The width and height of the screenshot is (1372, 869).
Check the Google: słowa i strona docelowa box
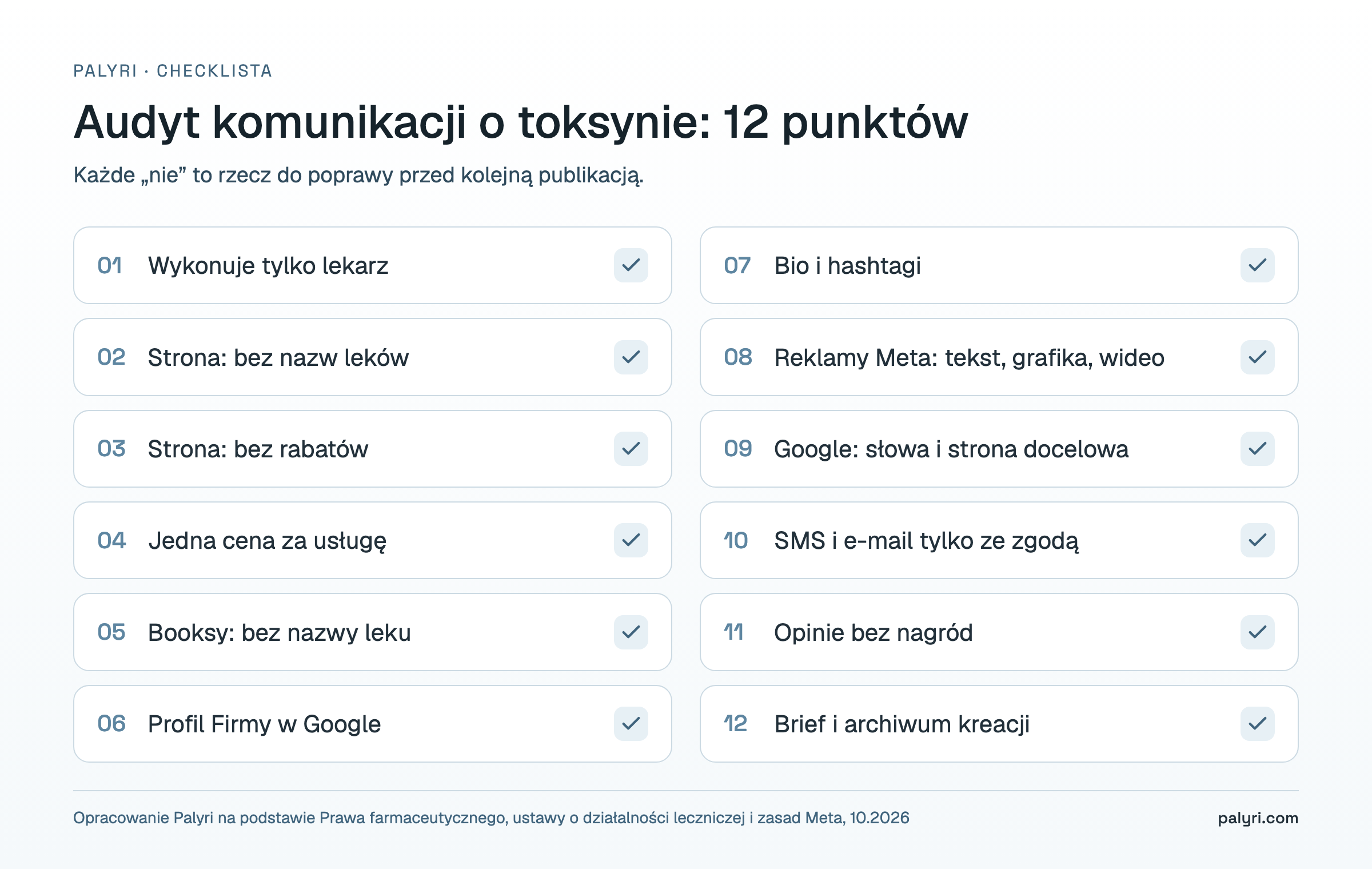tap(1257, 449)
